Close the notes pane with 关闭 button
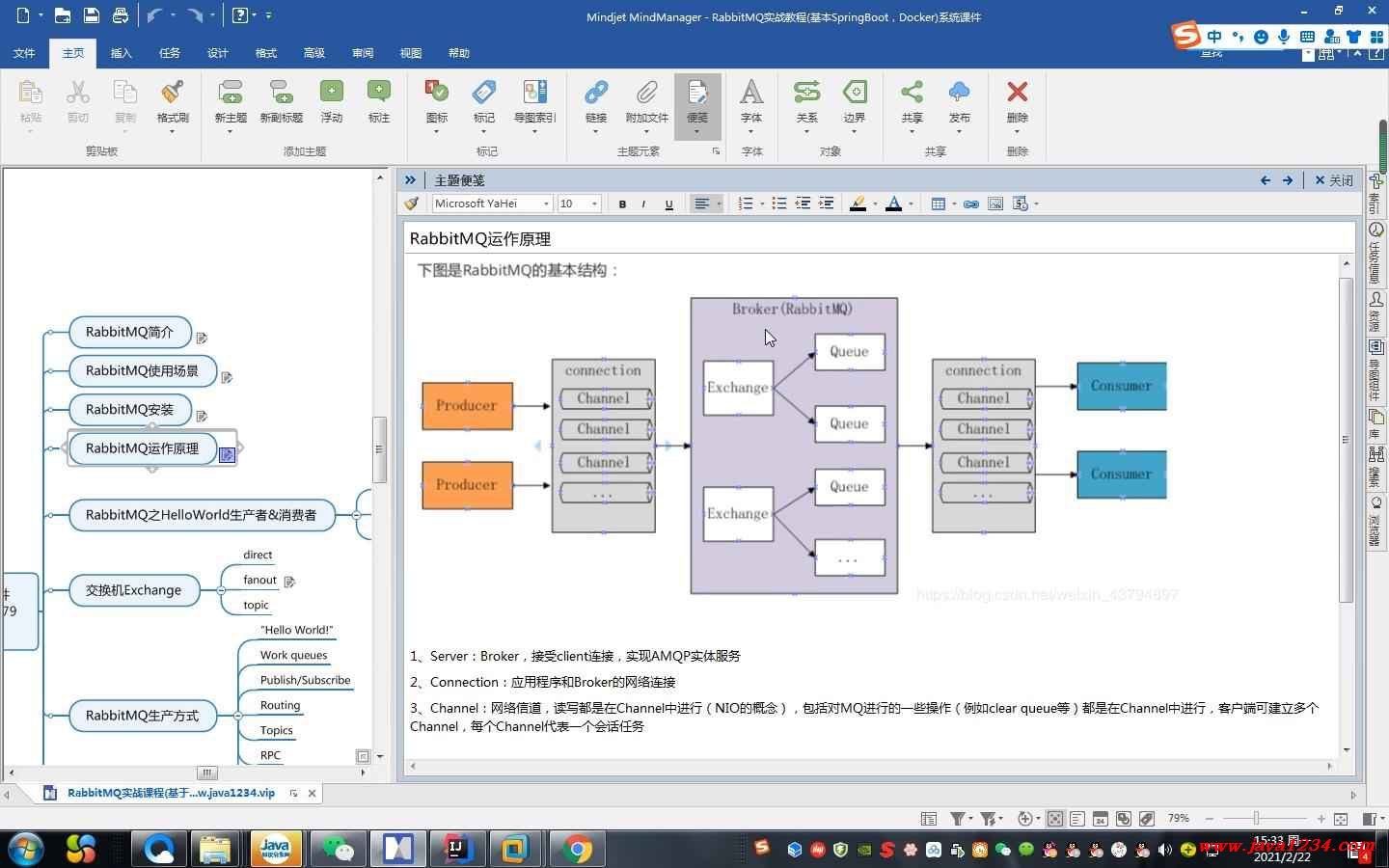Screen dimensions: 1389x868 tap(1334, 180)
